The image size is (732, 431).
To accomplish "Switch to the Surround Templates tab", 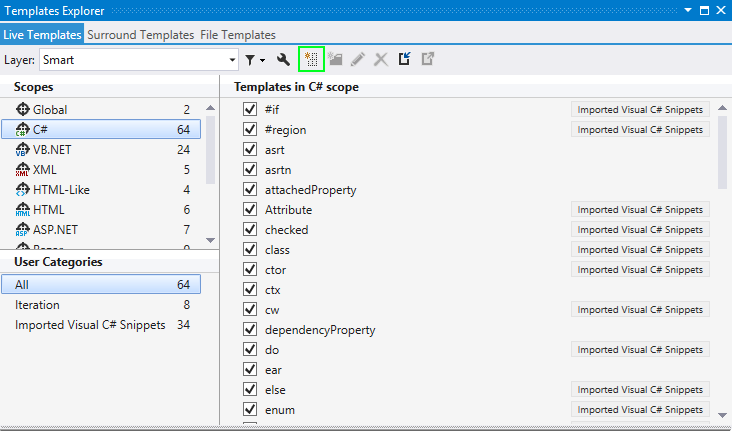I will tap(140, 34).
